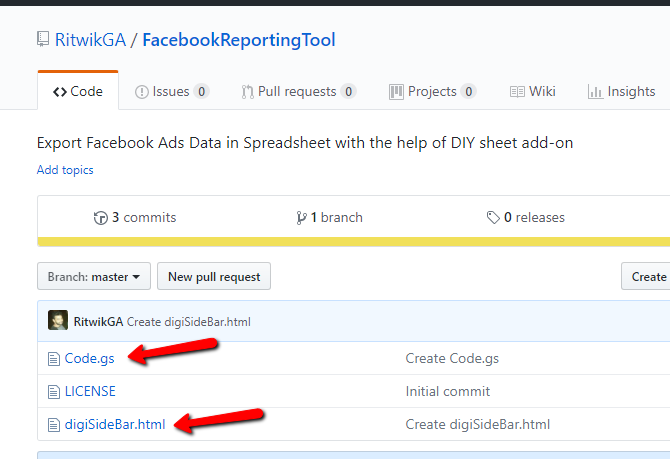Click the yellow language bar
Viewport: 670px width, 459px height.
coord(354,242)
